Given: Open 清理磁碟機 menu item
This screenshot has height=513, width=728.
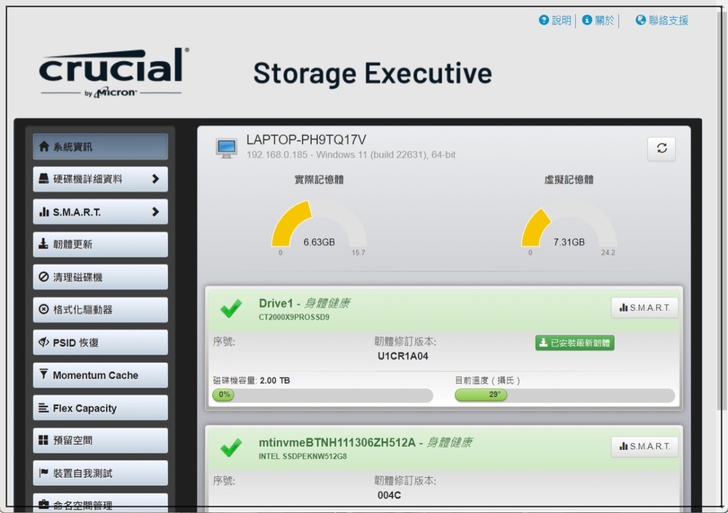Looking at the screenshot, I should tap(100, 277).
